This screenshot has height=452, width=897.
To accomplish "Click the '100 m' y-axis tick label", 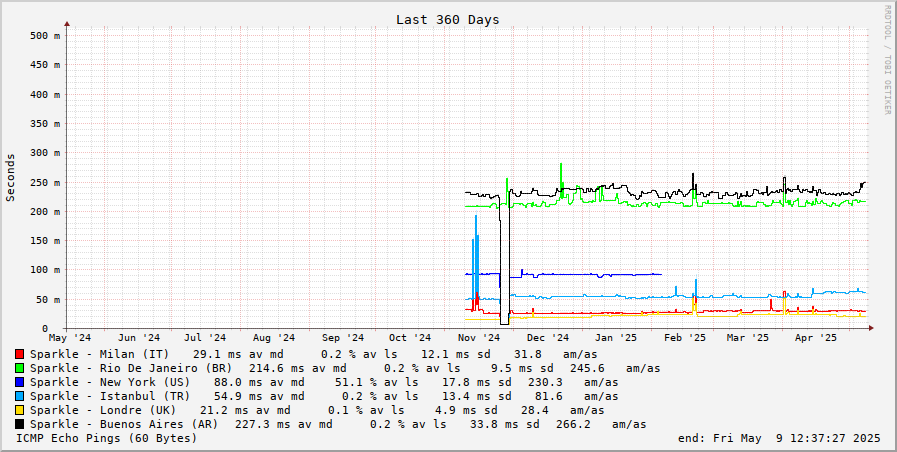I will [x=45, y=270].
